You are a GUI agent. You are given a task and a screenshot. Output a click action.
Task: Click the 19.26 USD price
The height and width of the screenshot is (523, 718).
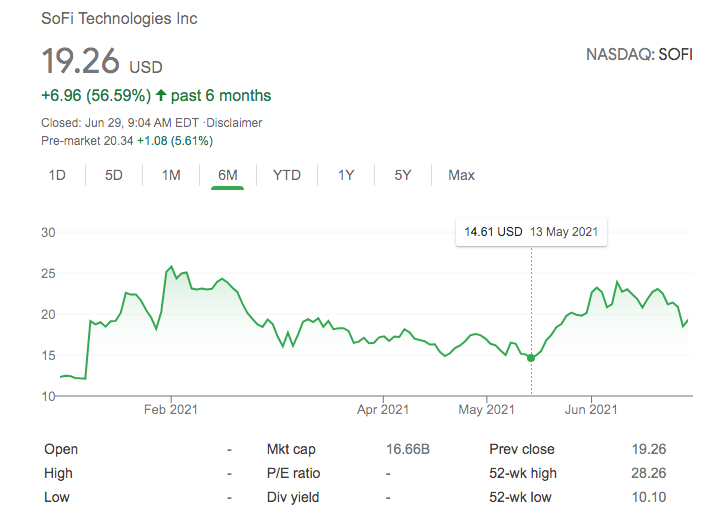(x=102, y=61)
